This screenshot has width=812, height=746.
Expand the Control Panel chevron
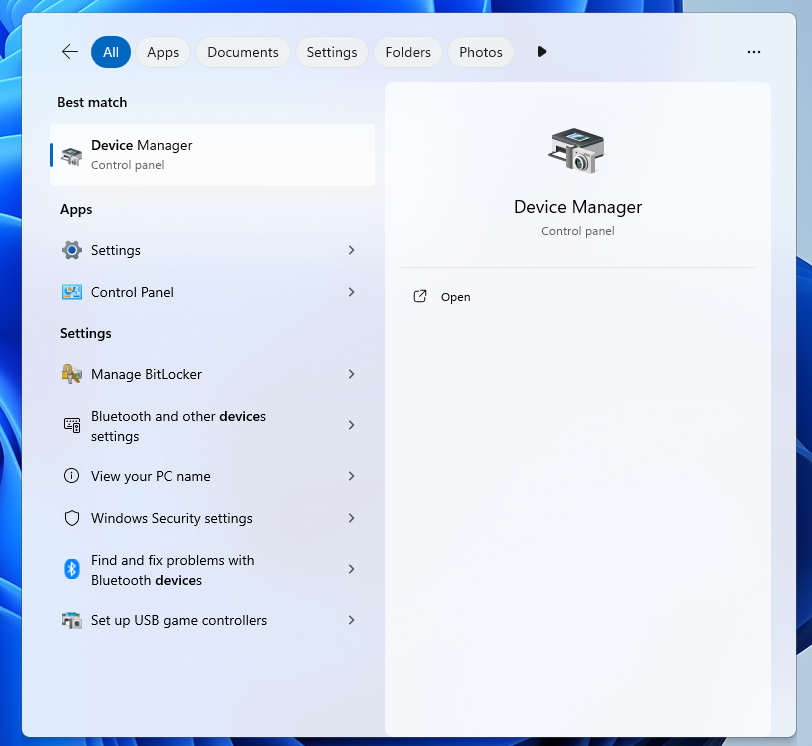(352, 292)
